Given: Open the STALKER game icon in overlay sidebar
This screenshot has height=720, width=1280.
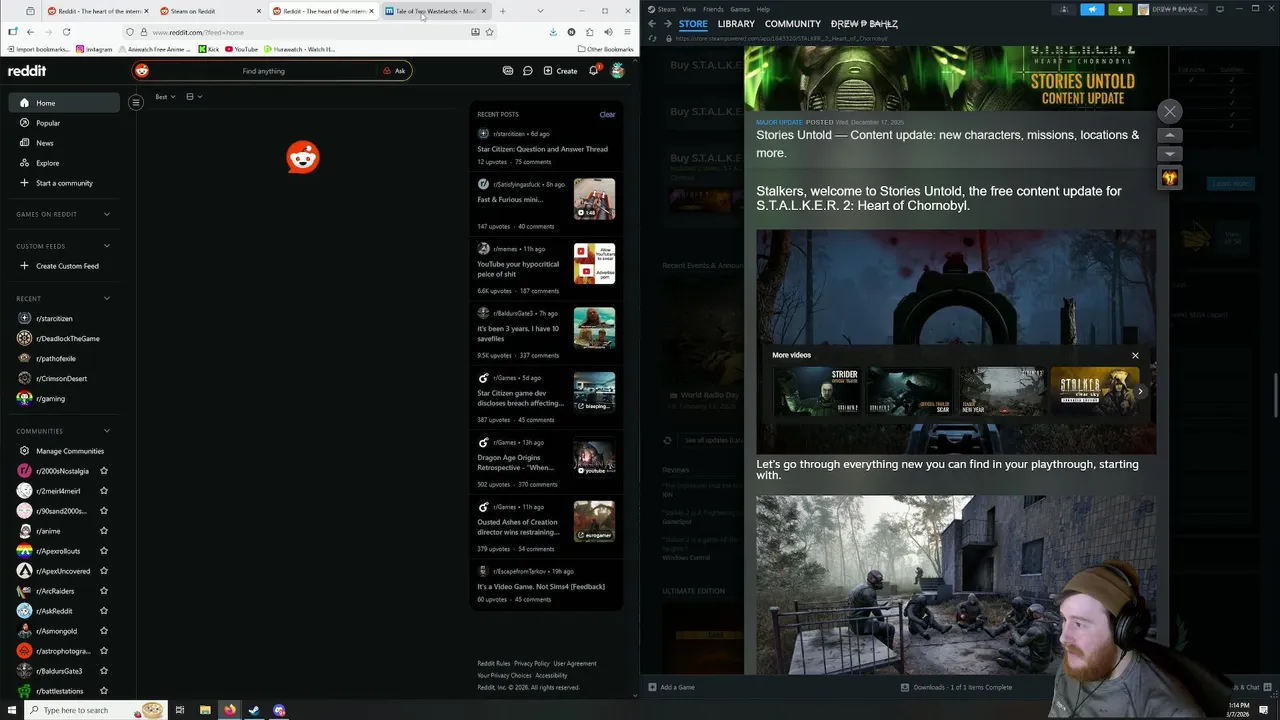Looking at the screenshot, I should point(1169,178).
